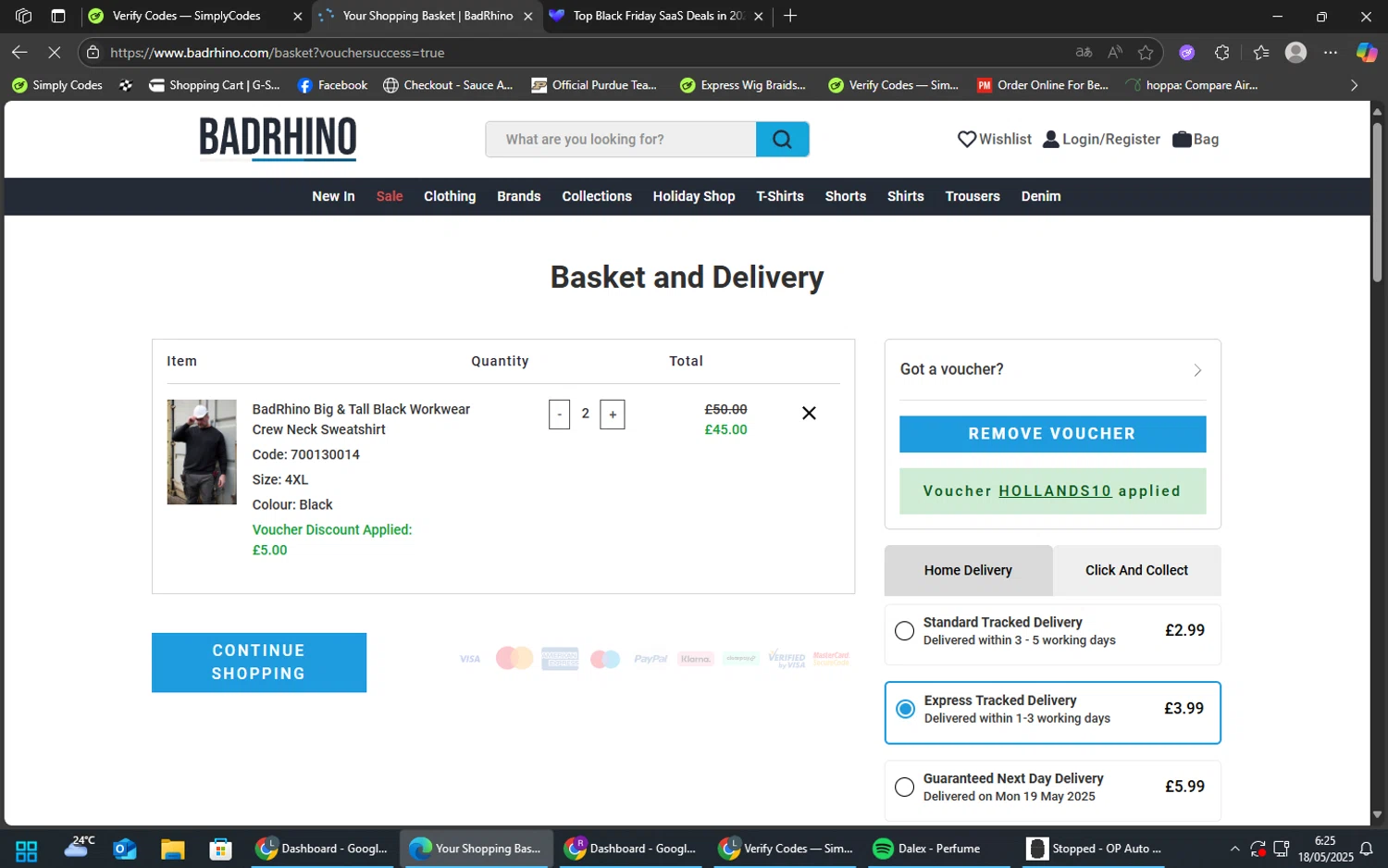
Task: Open Login/Register account link
Action: coord(1101,139)
